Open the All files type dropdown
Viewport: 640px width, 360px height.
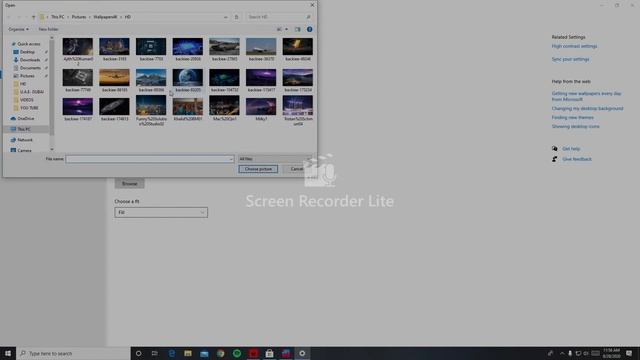pos(274,159)
